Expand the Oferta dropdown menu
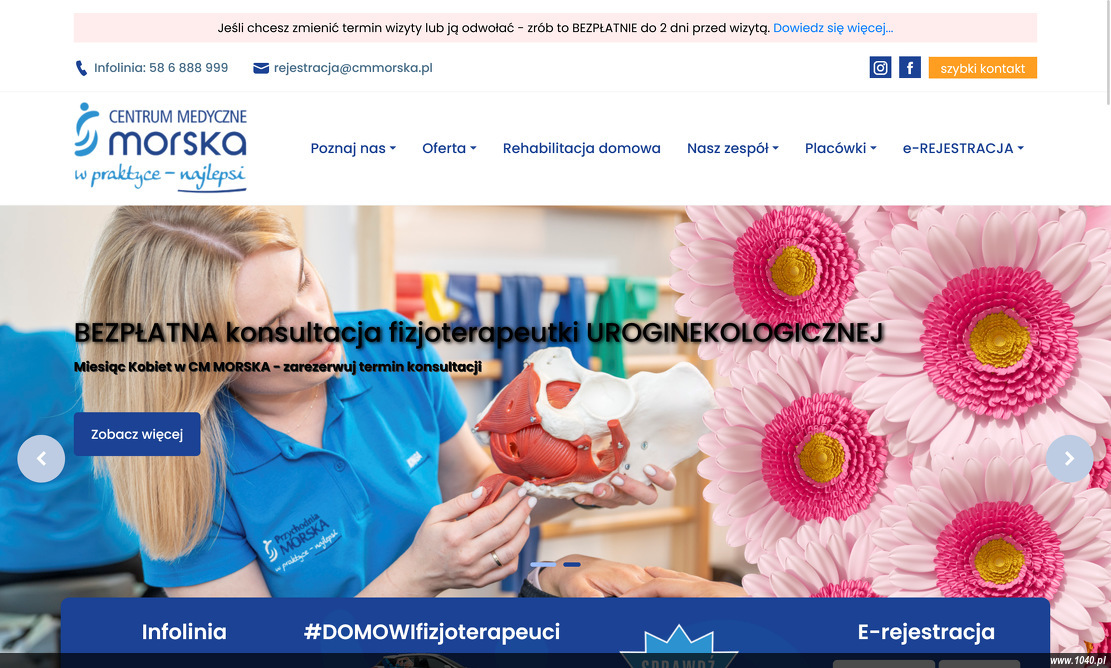Screen dimensions: 1111x668 (x=449, y=148)
